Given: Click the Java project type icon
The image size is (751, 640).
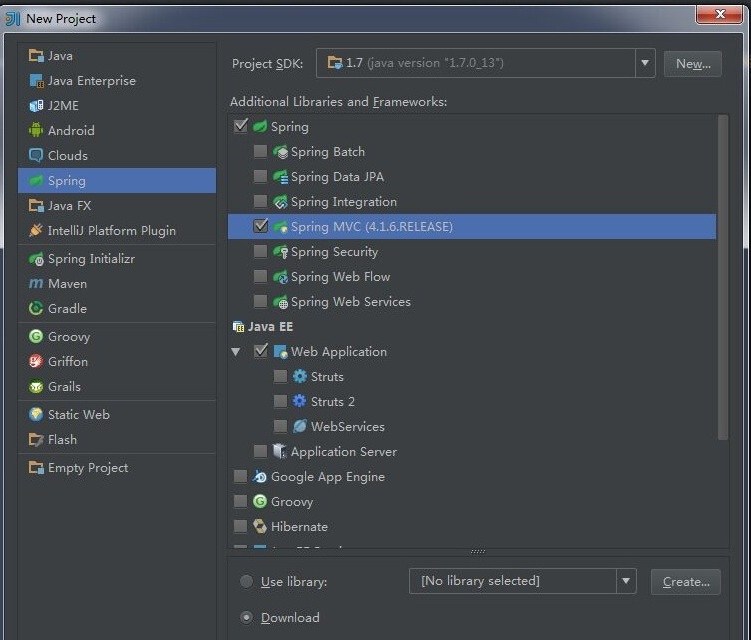Looking at the screenshot, I should pos(36,56).
